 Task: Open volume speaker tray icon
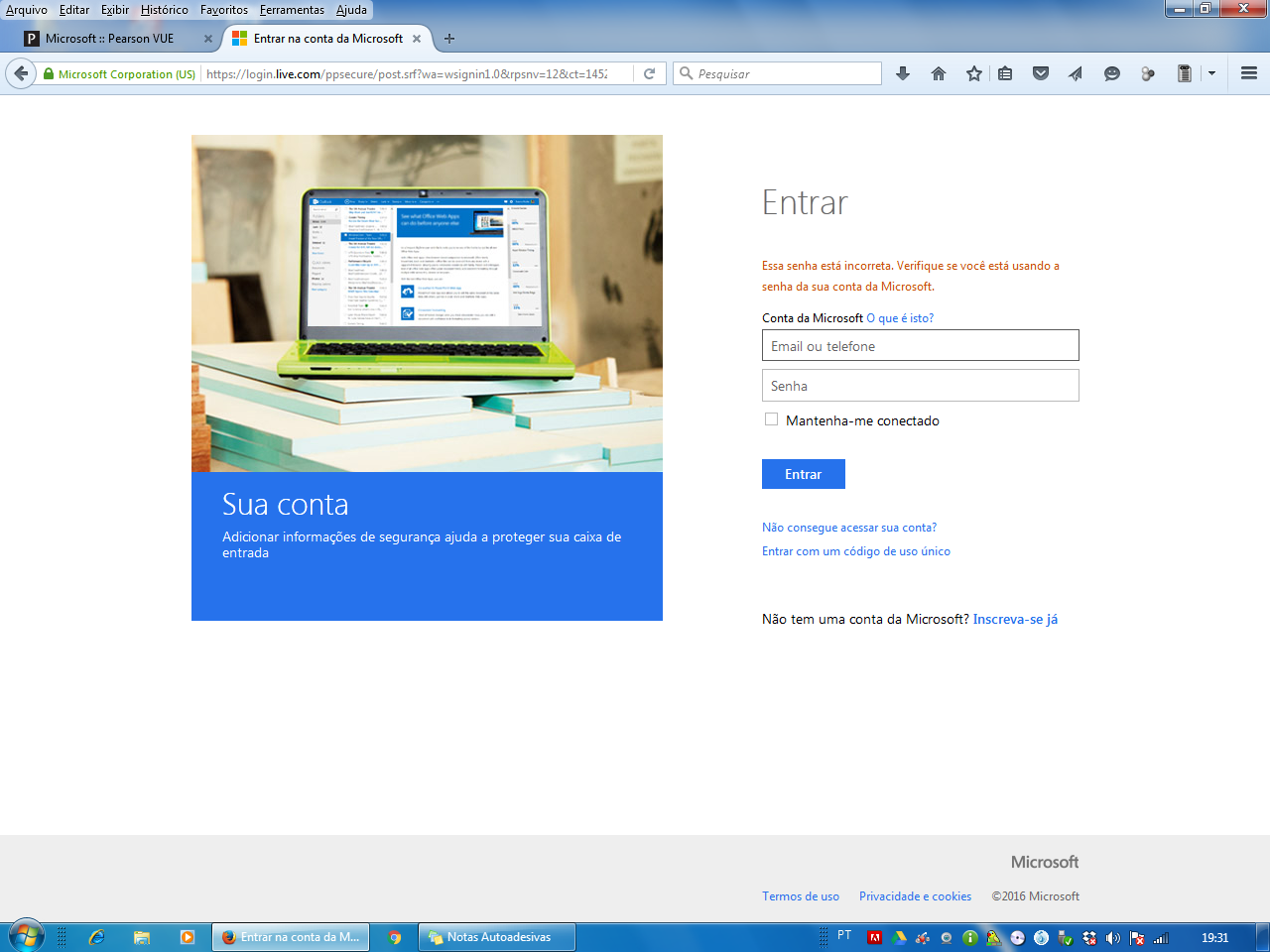[x=1113, y=937]
